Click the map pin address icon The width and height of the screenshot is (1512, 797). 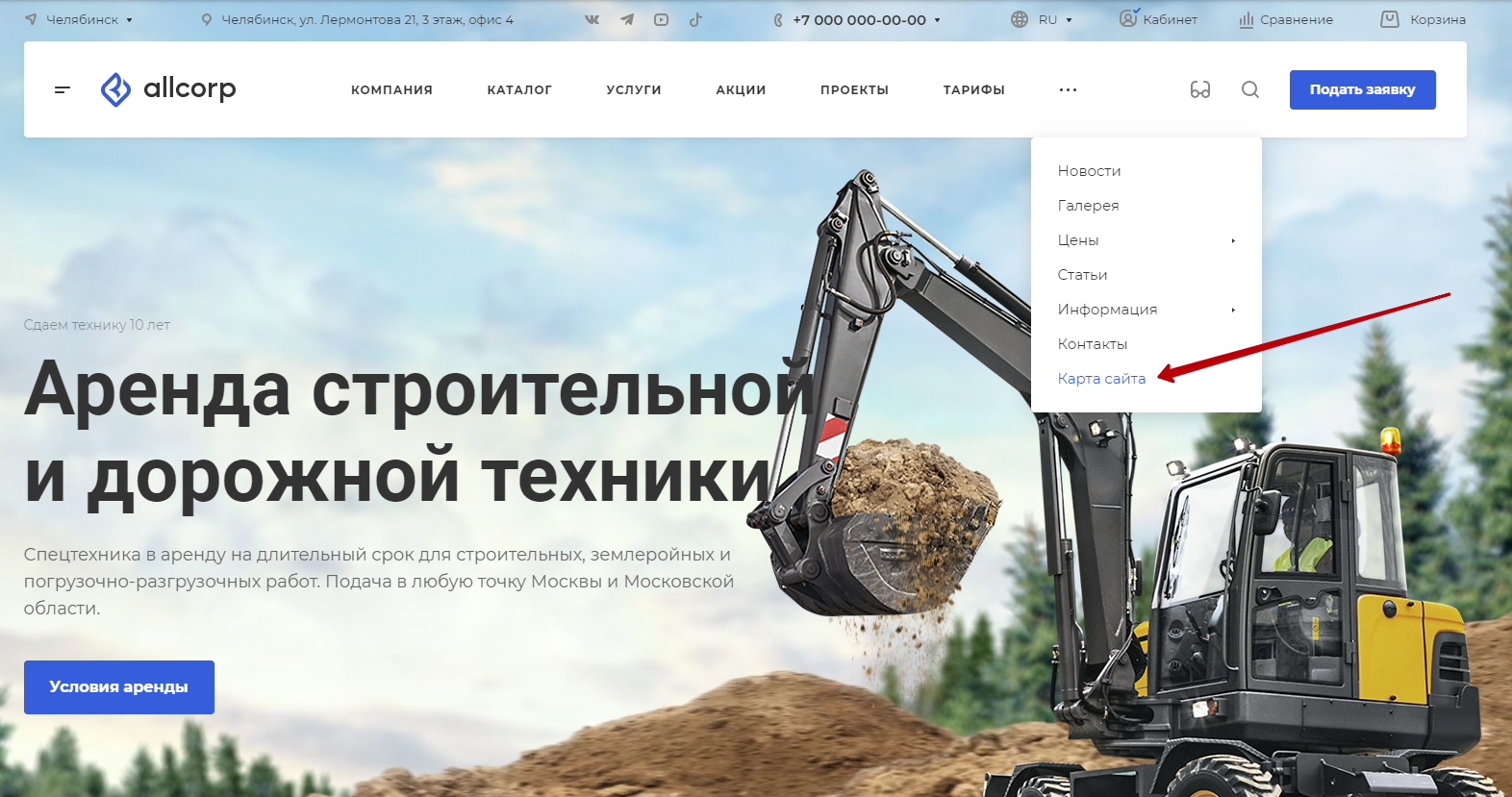[207, 19]
